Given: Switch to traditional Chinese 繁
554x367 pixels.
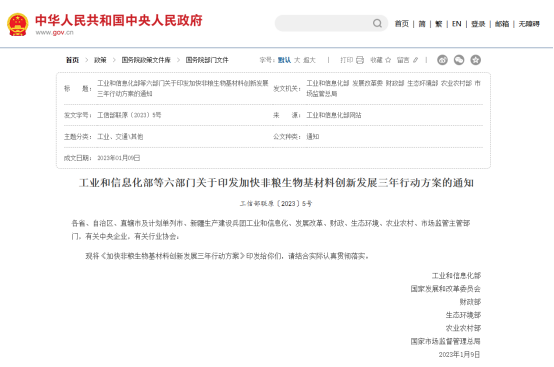Looking at the screenshot, I should coord(438,24).
